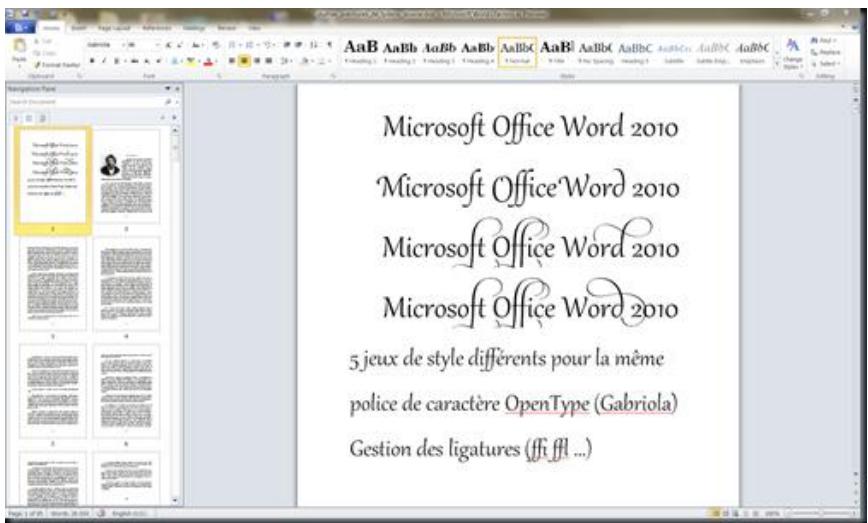Switch to the Page Layout tab
868x523 pixels.
coord(114,28)
